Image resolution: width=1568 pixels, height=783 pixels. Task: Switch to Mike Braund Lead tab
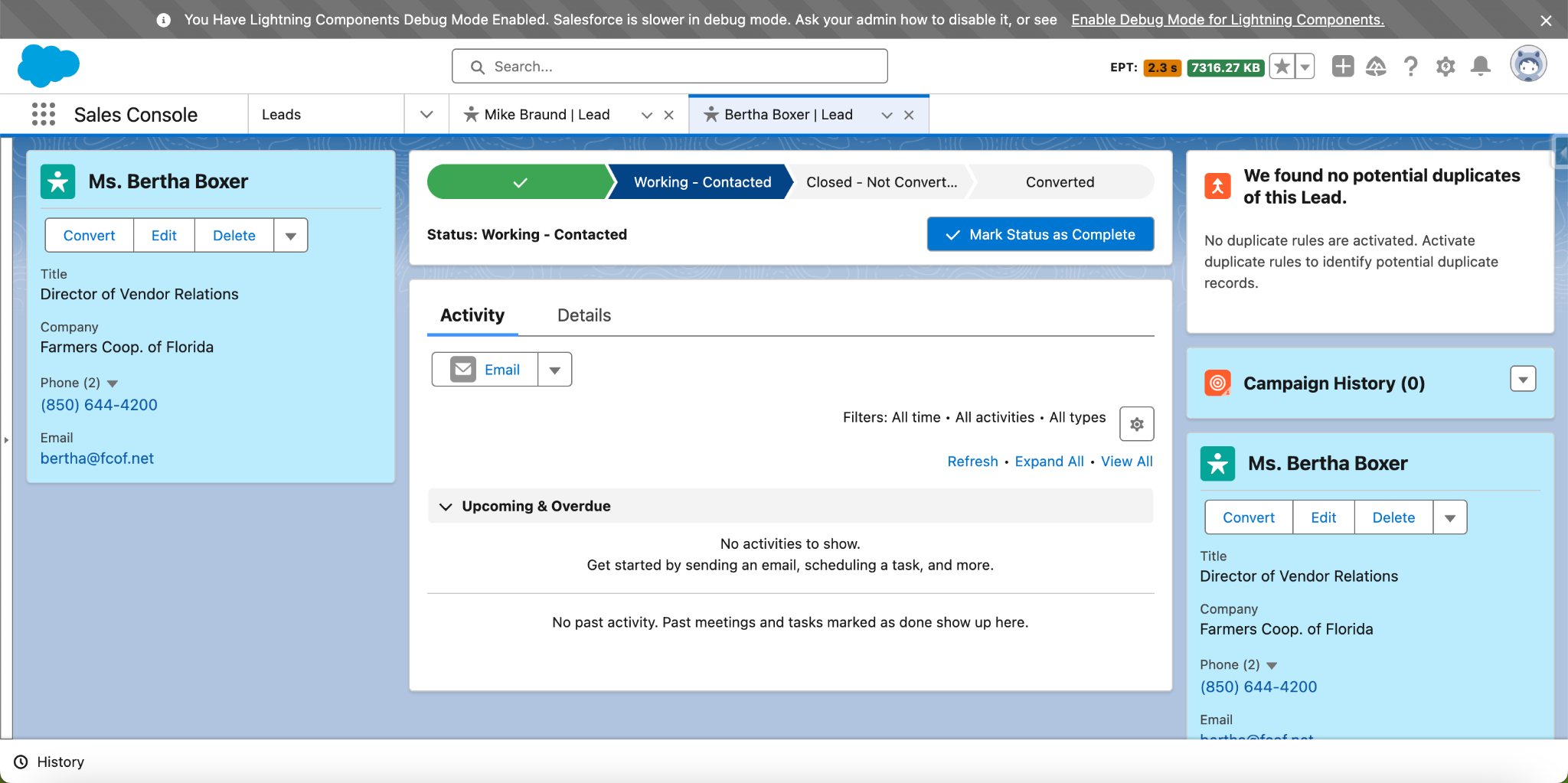[x=547, y=114]
